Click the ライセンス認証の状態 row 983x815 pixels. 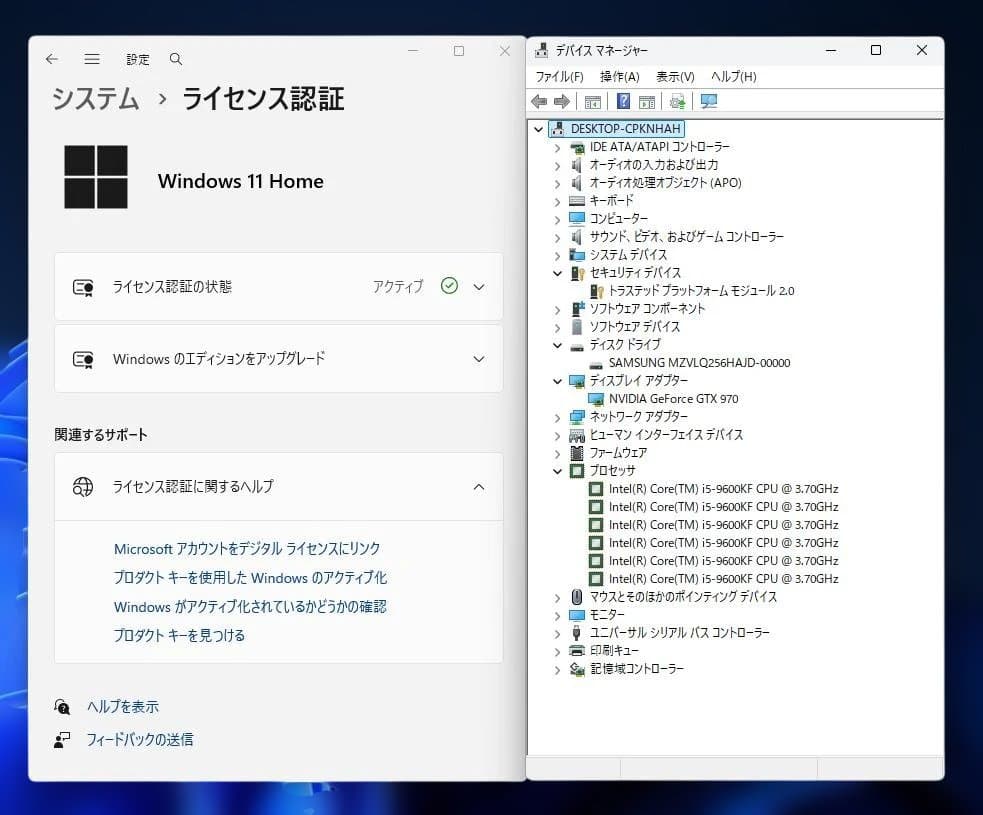pos(278,287)
